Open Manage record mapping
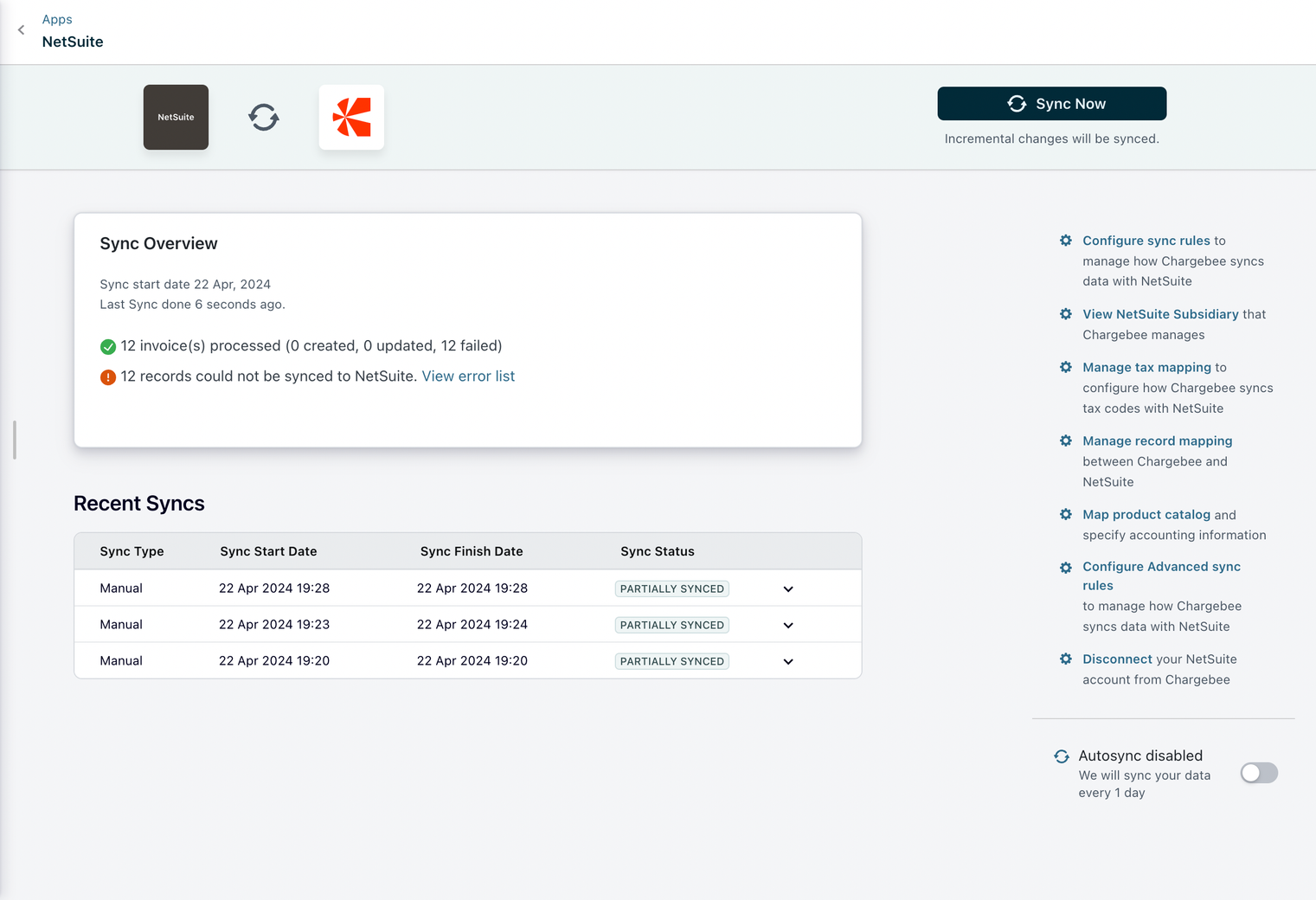The width and height of the screenshot is (1316, 900). pyautogui.click(x=1157, y=440)
